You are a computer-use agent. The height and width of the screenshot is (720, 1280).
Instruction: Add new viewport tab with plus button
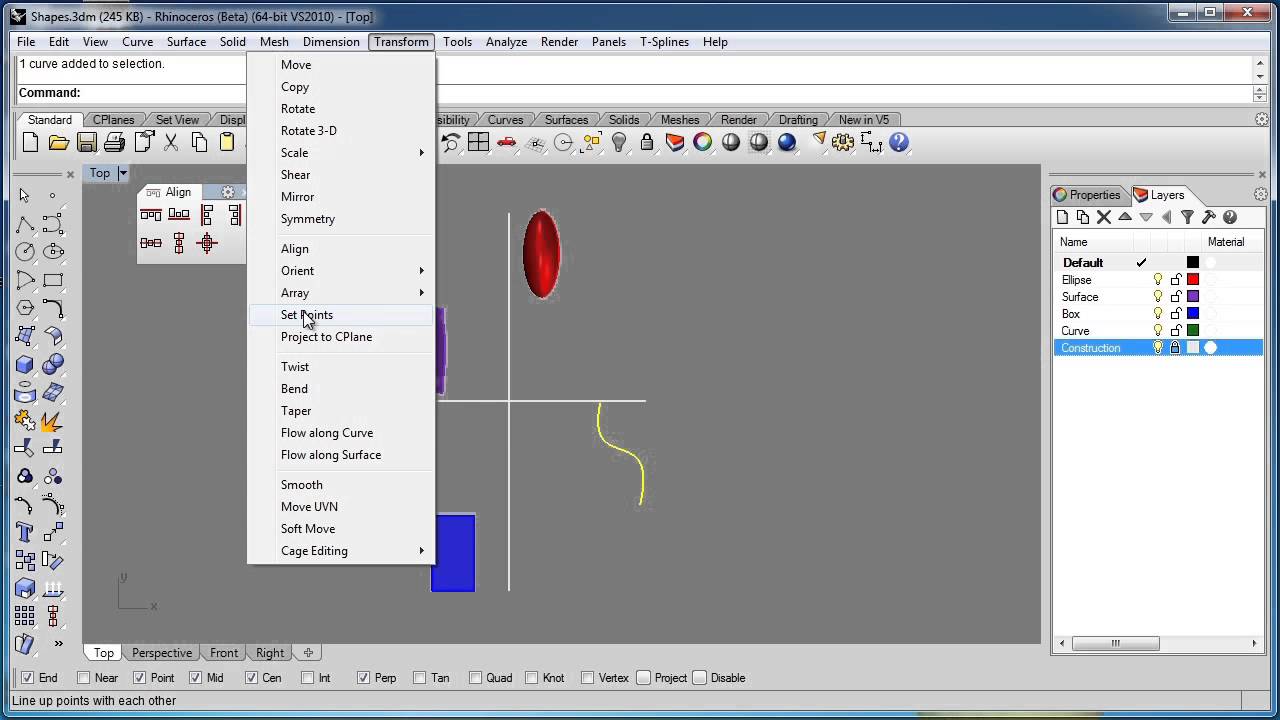click(x=308, y=653)
